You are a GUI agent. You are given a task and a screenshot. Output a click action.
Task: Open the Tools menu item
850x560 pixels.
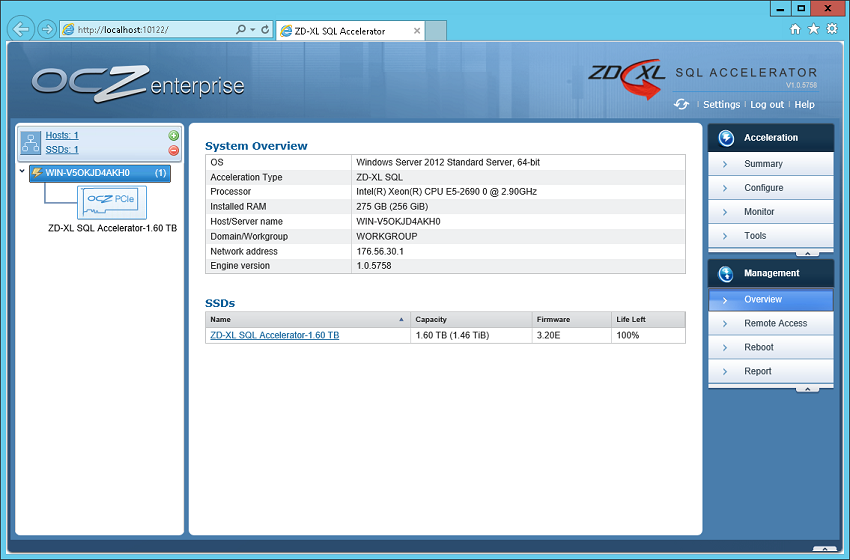pos(770,235)
